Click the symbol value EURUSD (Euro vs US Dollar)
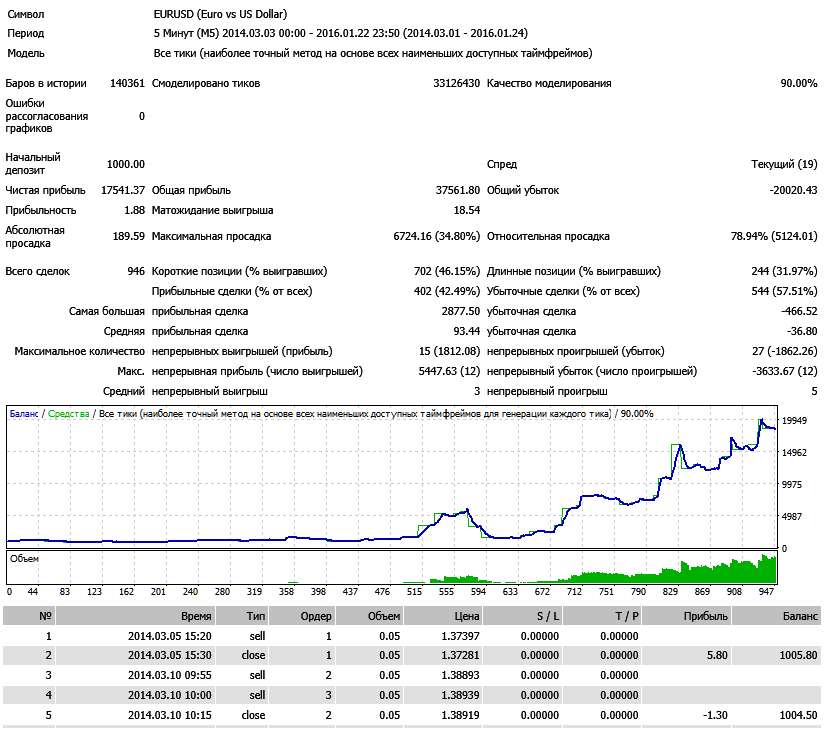The height and width of the screenshot is (735, 828). coord(220,14)
